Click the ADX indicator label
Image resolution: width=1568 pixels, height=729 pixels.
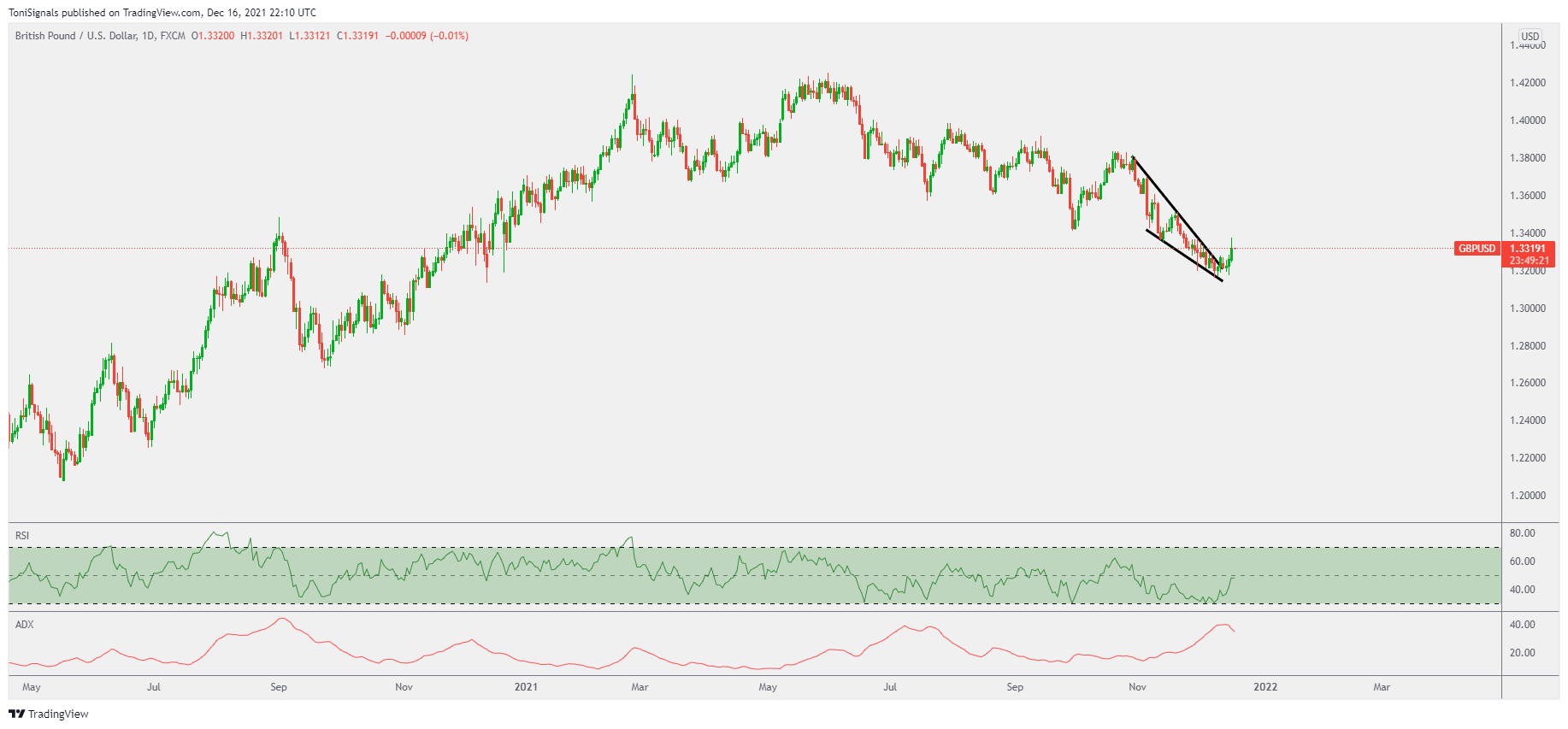tap(25, 625)
